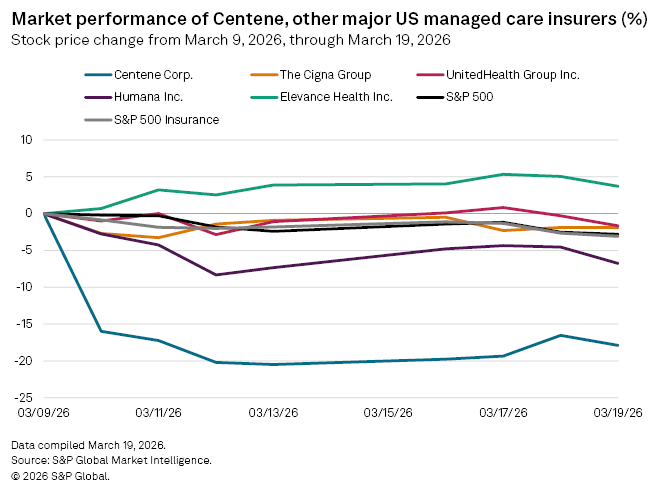Select the stock price change subtitle text
The image size is (660, 492).
click(230, 41)
